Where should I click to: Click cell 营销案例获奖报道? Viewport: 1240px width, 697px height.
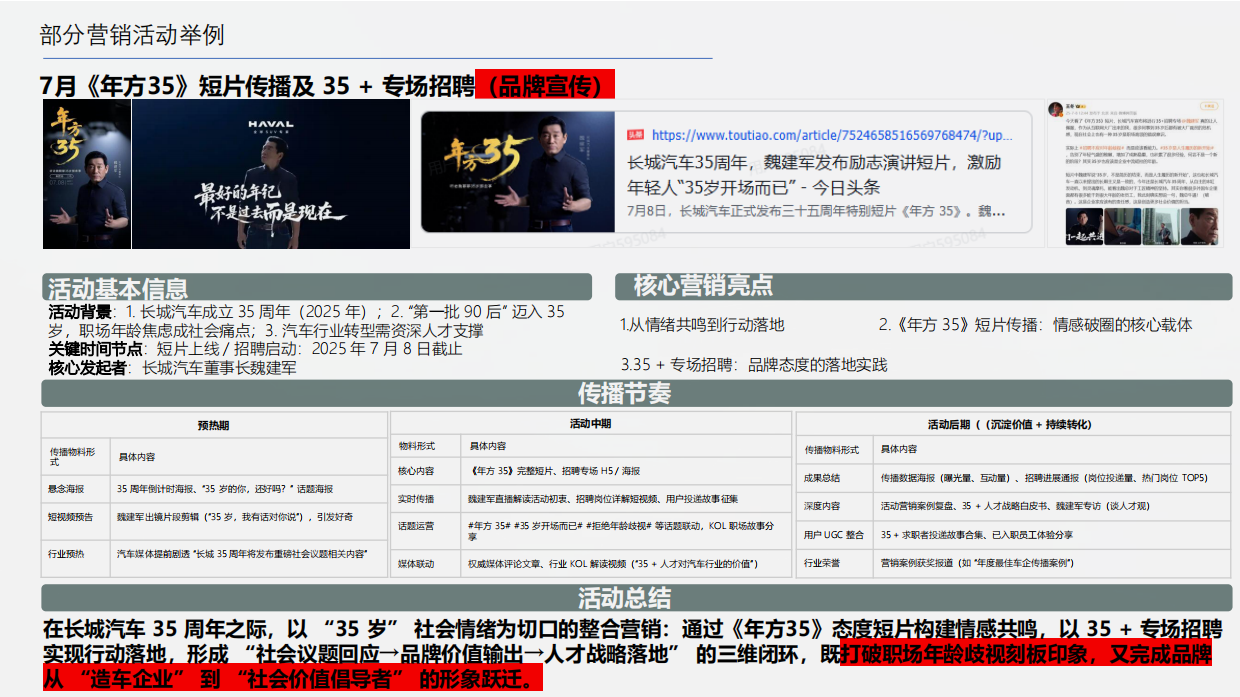1052,563
